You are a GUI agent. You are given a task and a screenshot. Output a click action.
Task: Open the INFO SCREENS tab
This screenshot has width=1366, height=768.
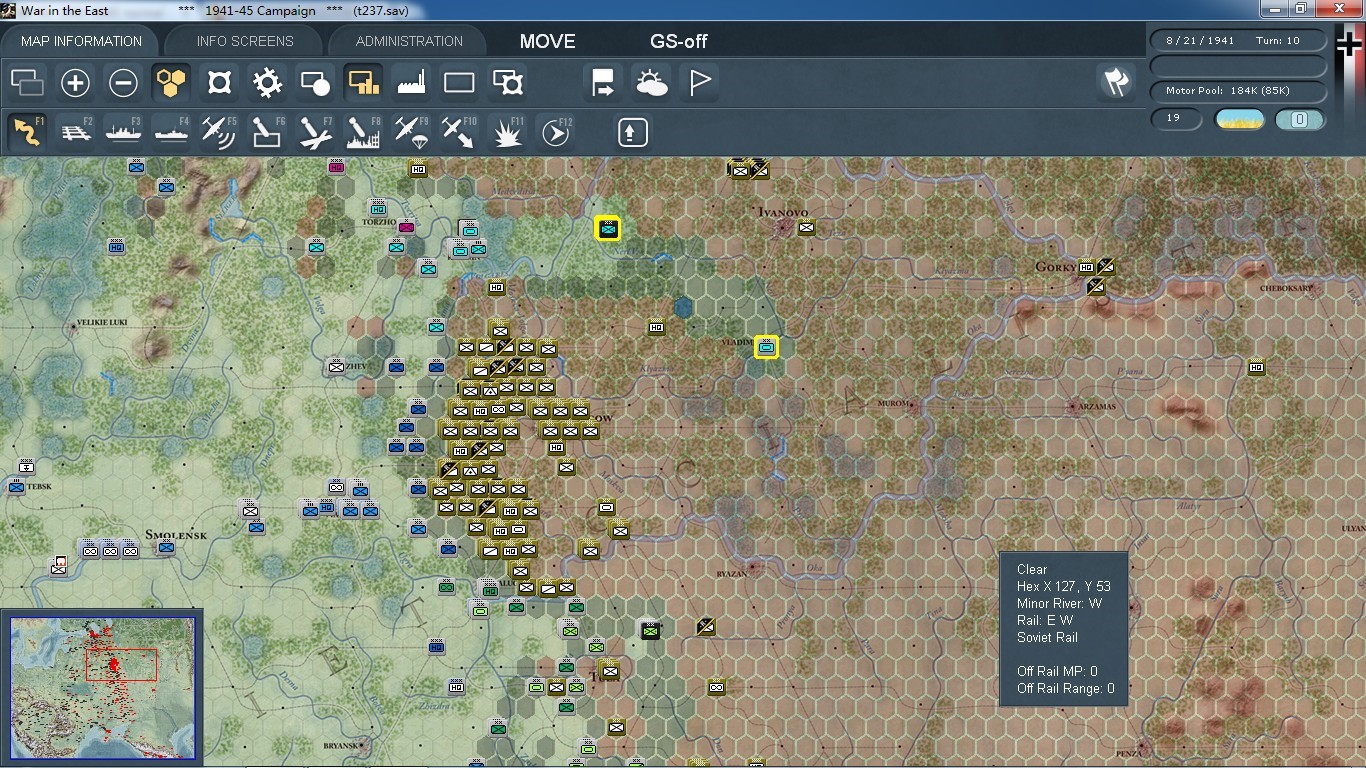coord(245,41)
